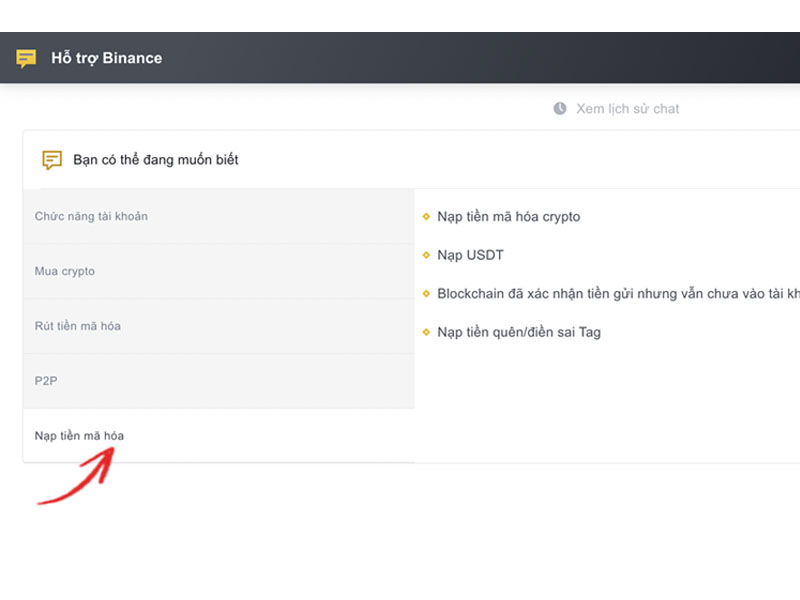Click the clock icon beside chat history

560,109
